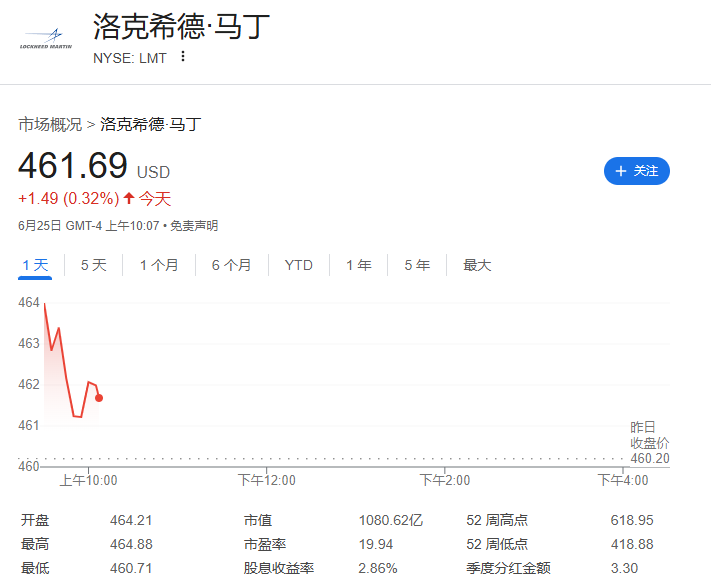
Task: Click the 昨日收盘价 460.20 label
Action: point(650,442)
